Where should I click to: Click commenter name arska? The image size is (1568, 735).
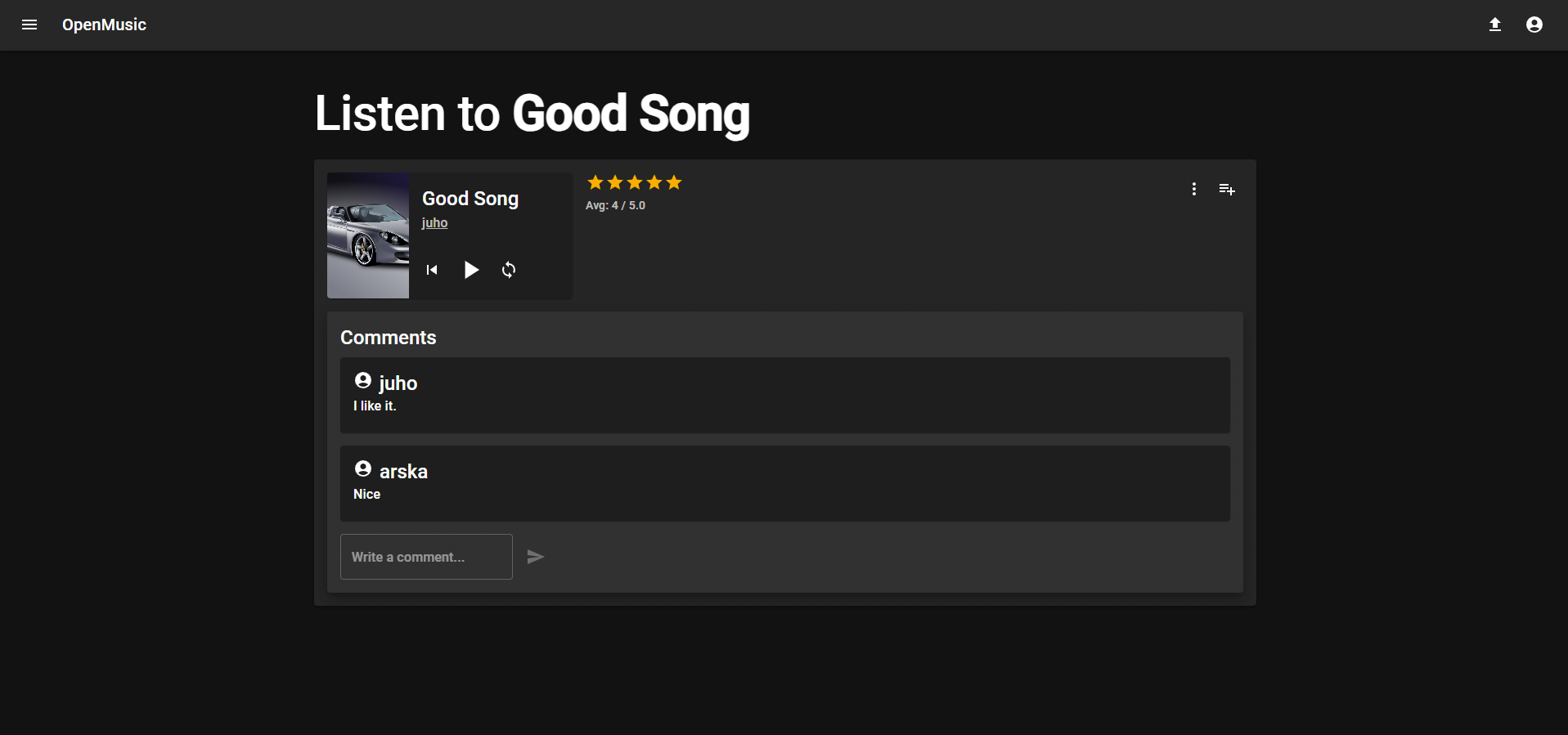pos(403,472)
